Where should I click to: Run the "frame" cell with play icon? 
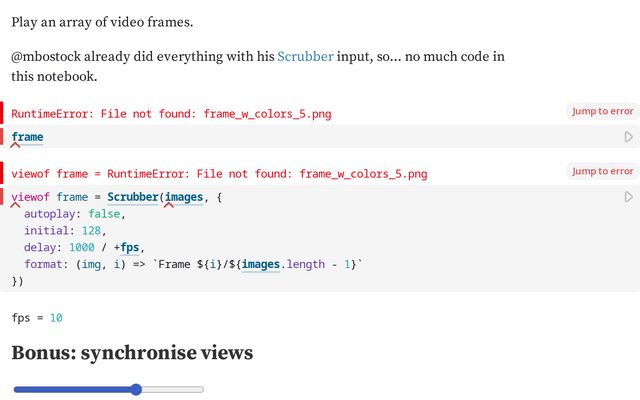[629, 137]
